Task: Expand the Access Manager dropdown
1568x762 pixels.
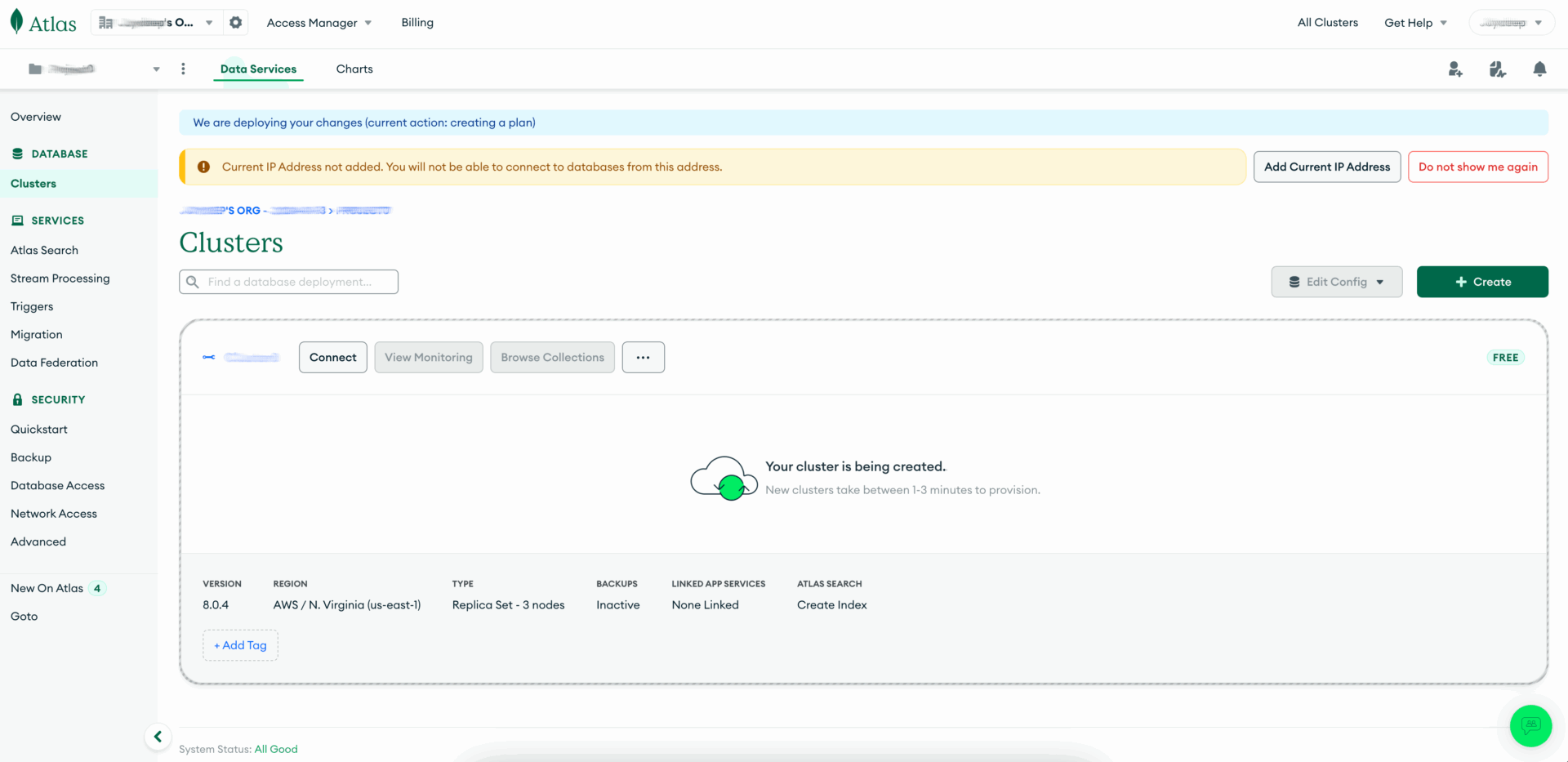Action: pos(319,23)
